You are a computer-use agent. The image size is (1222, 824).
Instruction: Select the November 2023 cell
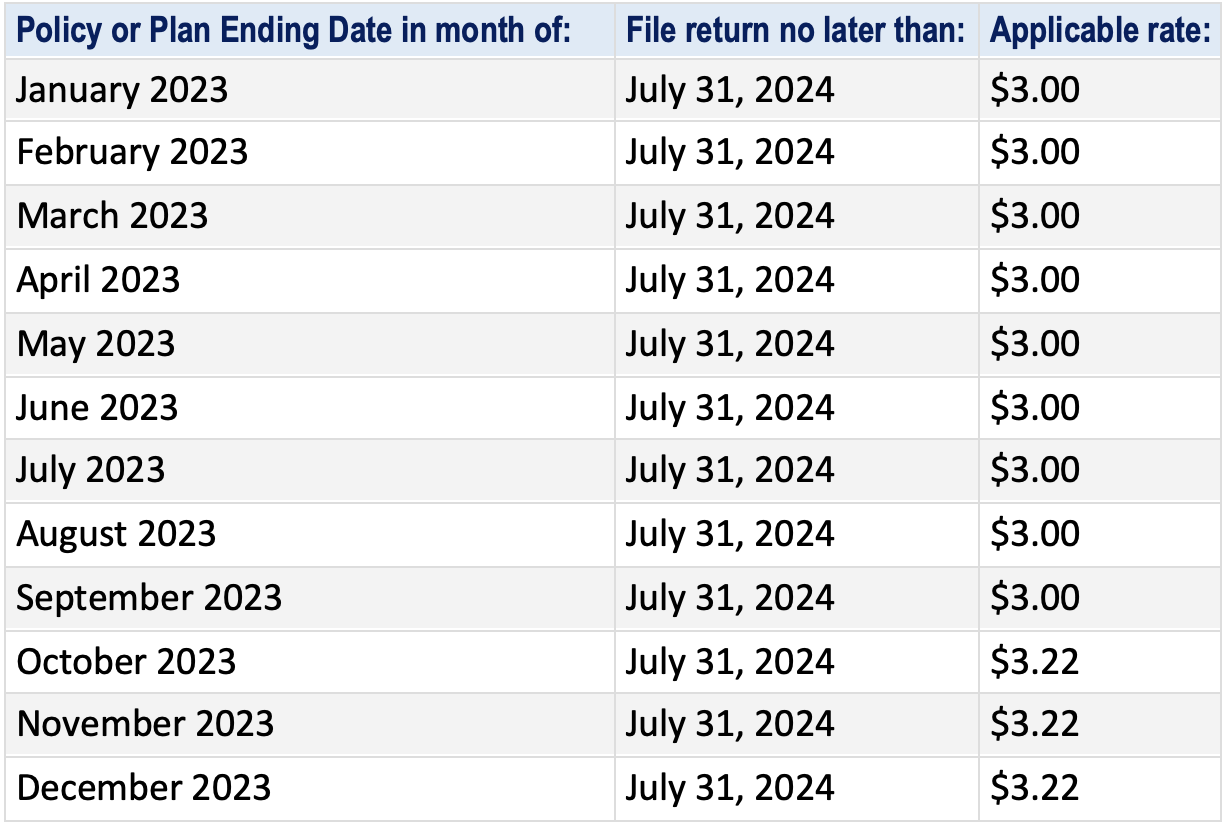[x=145, y=724]
